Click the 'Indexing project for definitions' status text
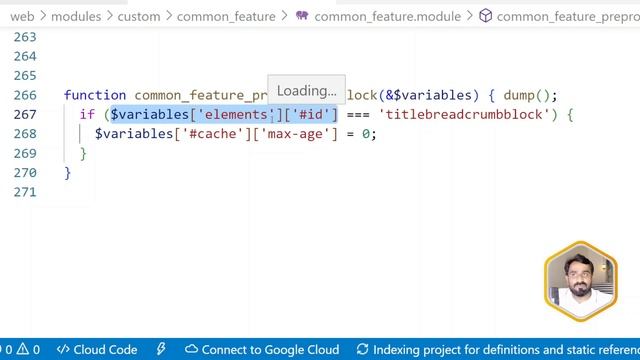The width and height of the screenshot is (640, 360). click(x=507, y=349)
